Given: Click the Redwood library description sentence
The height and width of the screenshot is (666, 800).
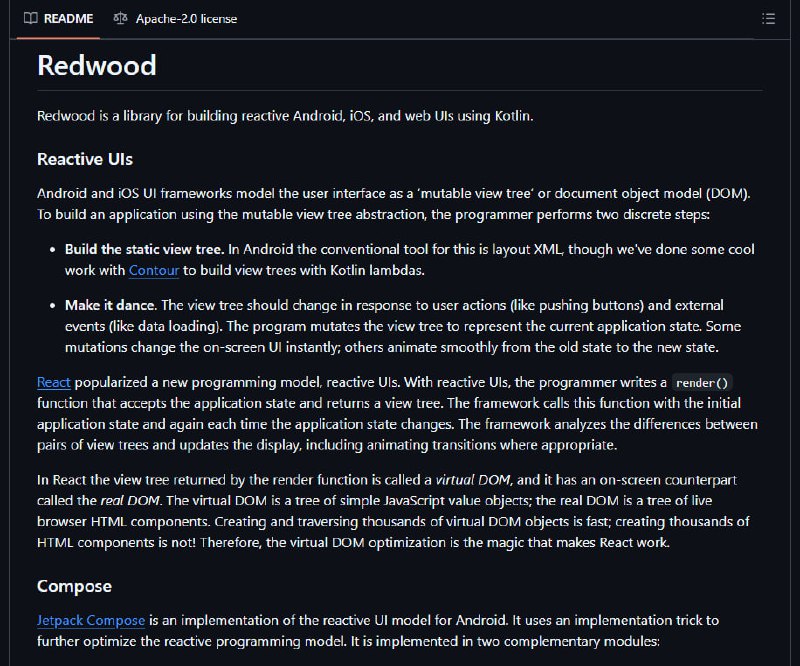Looking at the screenshot, I should 285,116.
